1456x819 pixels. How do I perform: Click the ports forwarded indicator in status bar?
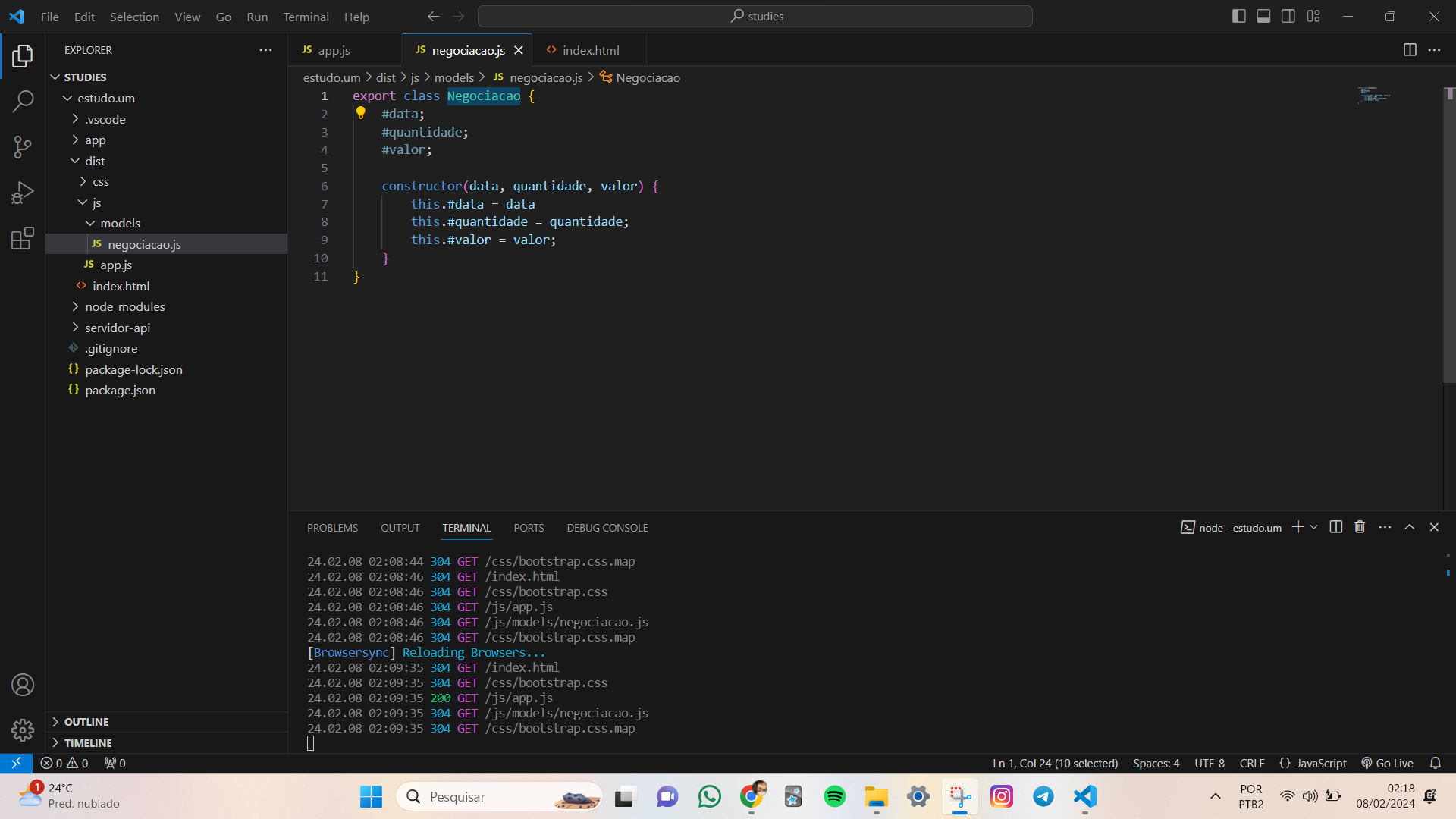pyautogui.click(x=115, y=763)
